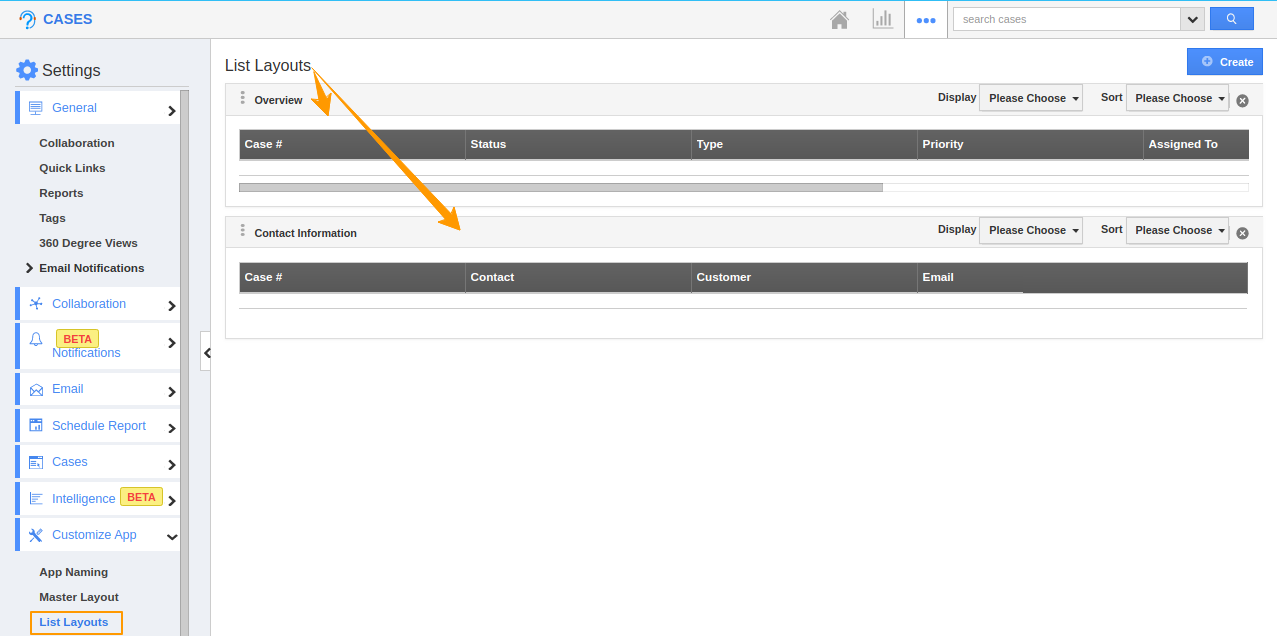The image size is (1277, 636).
Task: Click the Schedule Report calendar icon
Action: pyautogui.click(x=36, y=425)
